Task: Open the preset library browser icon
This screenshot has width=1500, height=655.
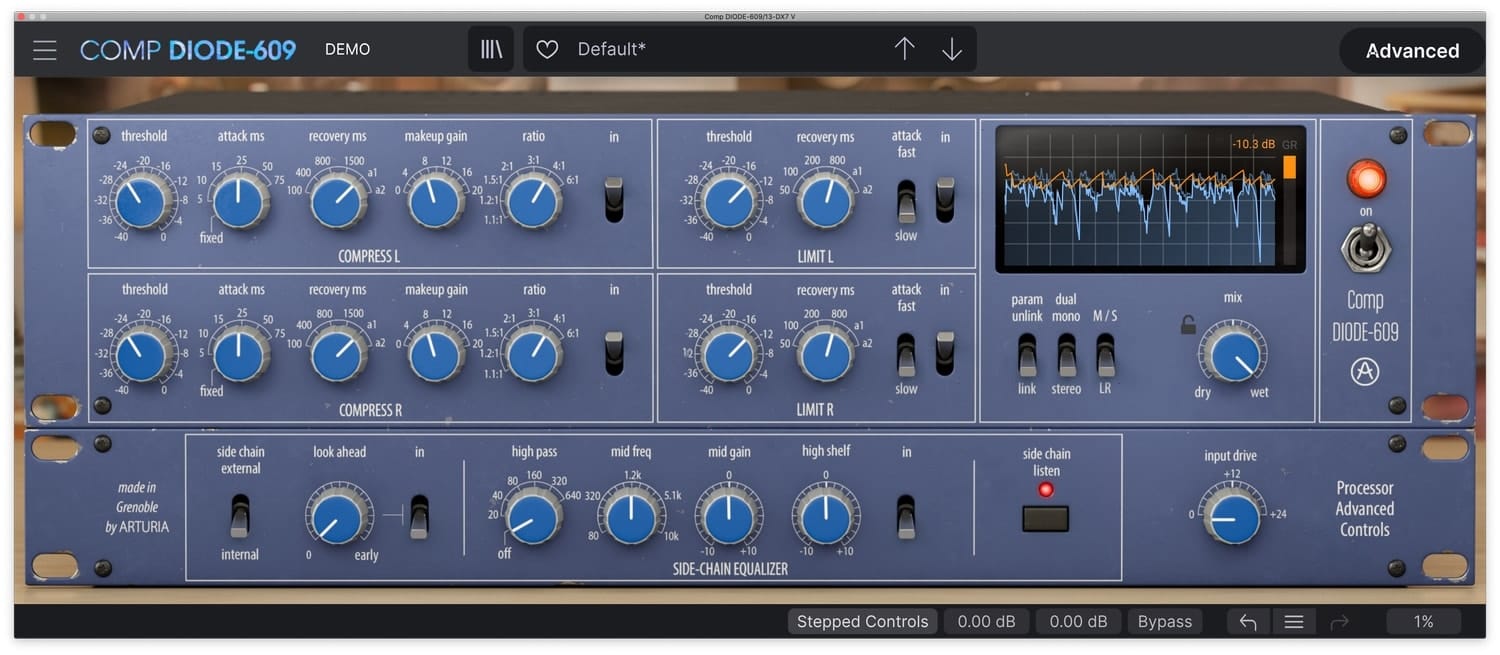Action: click(491, 49)
